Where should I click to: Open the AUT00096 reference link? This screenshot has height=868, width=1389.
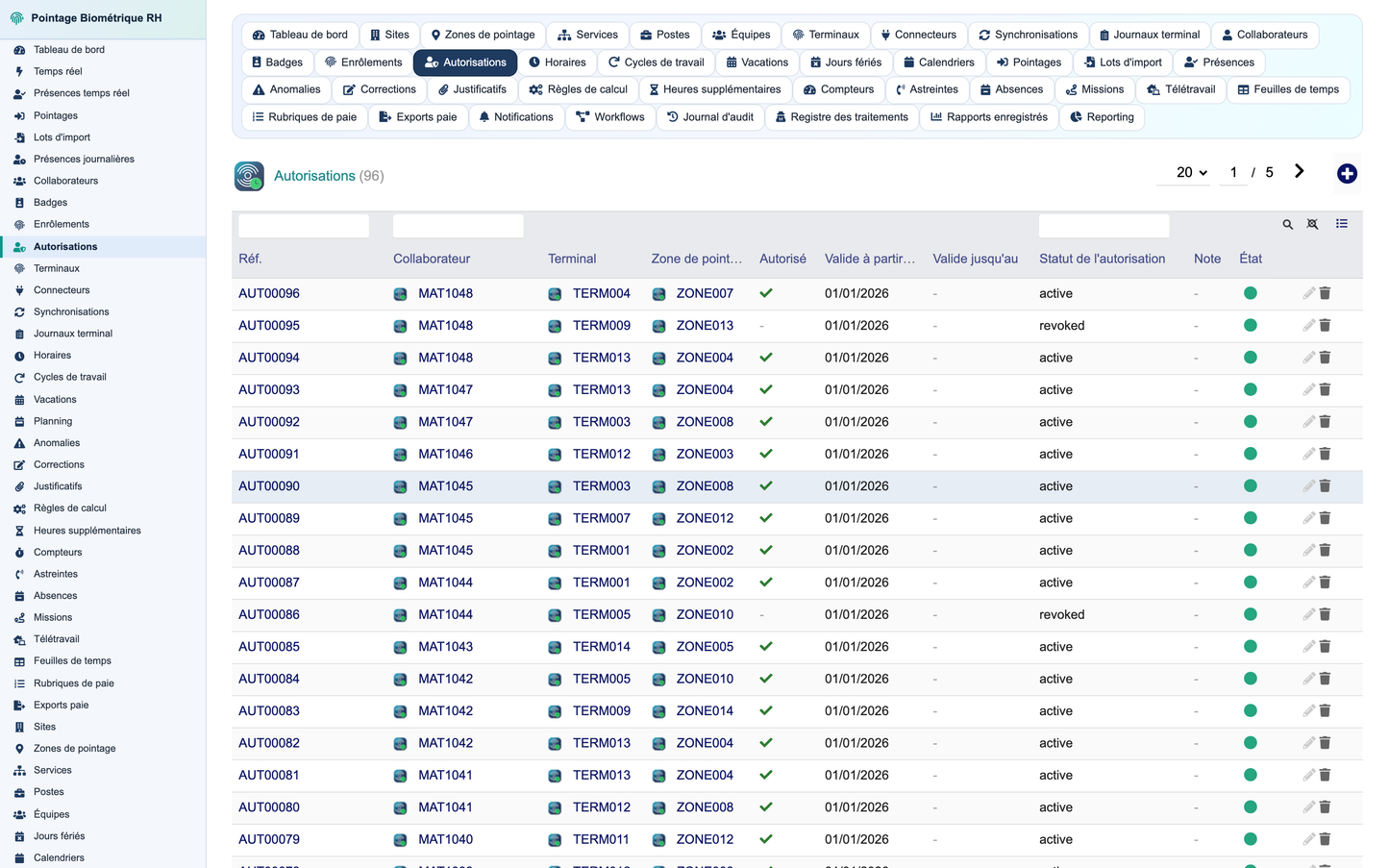[269, 293]
